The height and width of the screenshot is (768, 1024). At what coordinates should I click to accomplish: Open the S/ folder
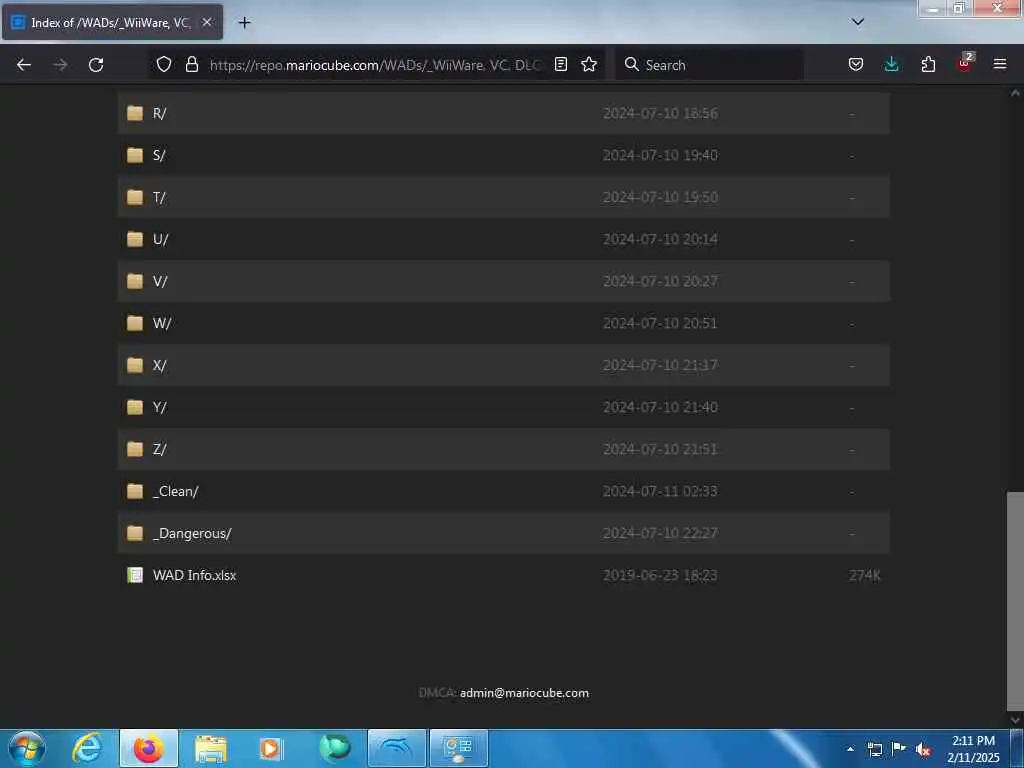click(159, 155)
